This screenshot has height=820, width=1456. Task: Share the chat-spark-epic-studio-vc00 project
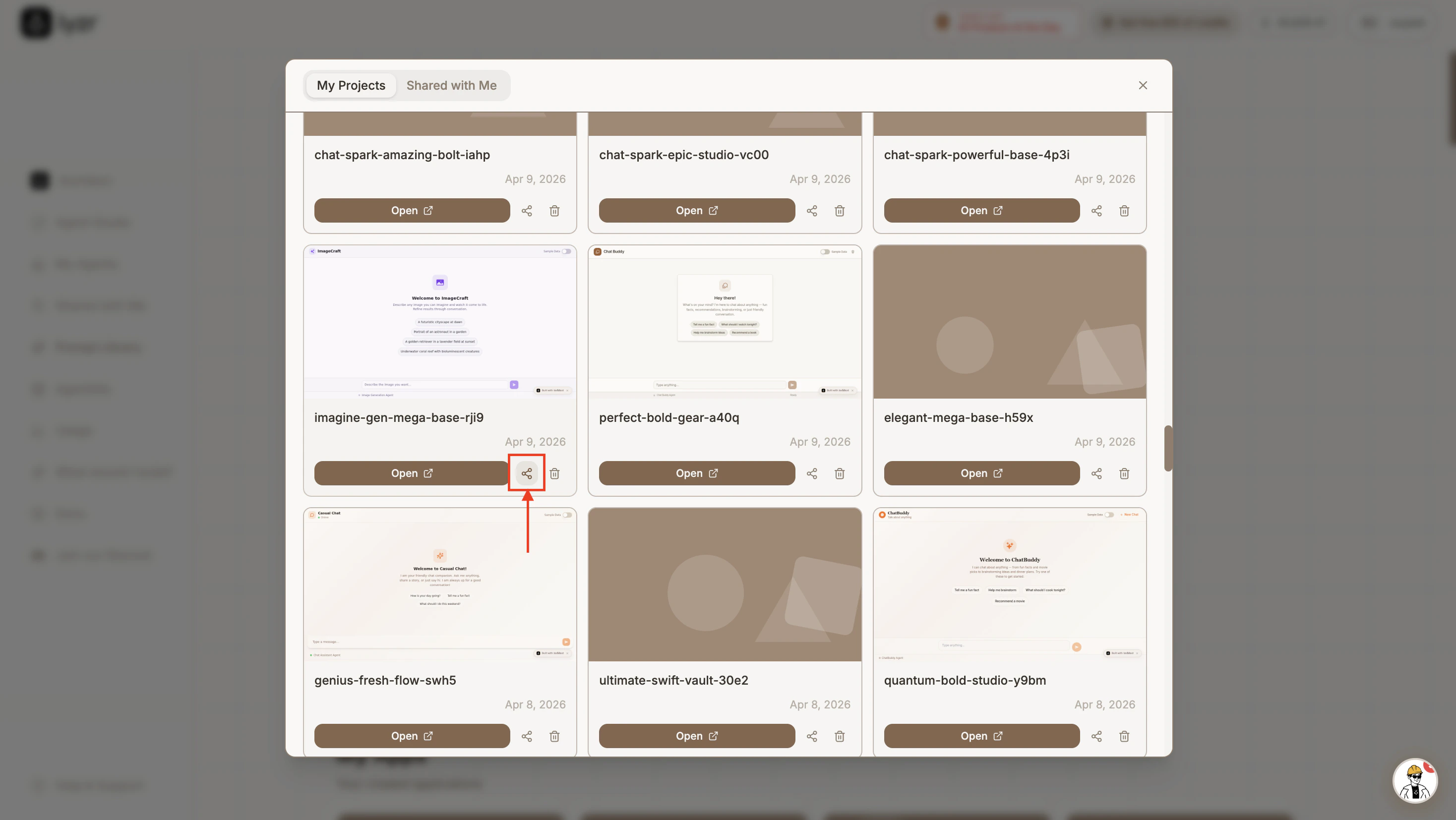[x=812, y=210]
